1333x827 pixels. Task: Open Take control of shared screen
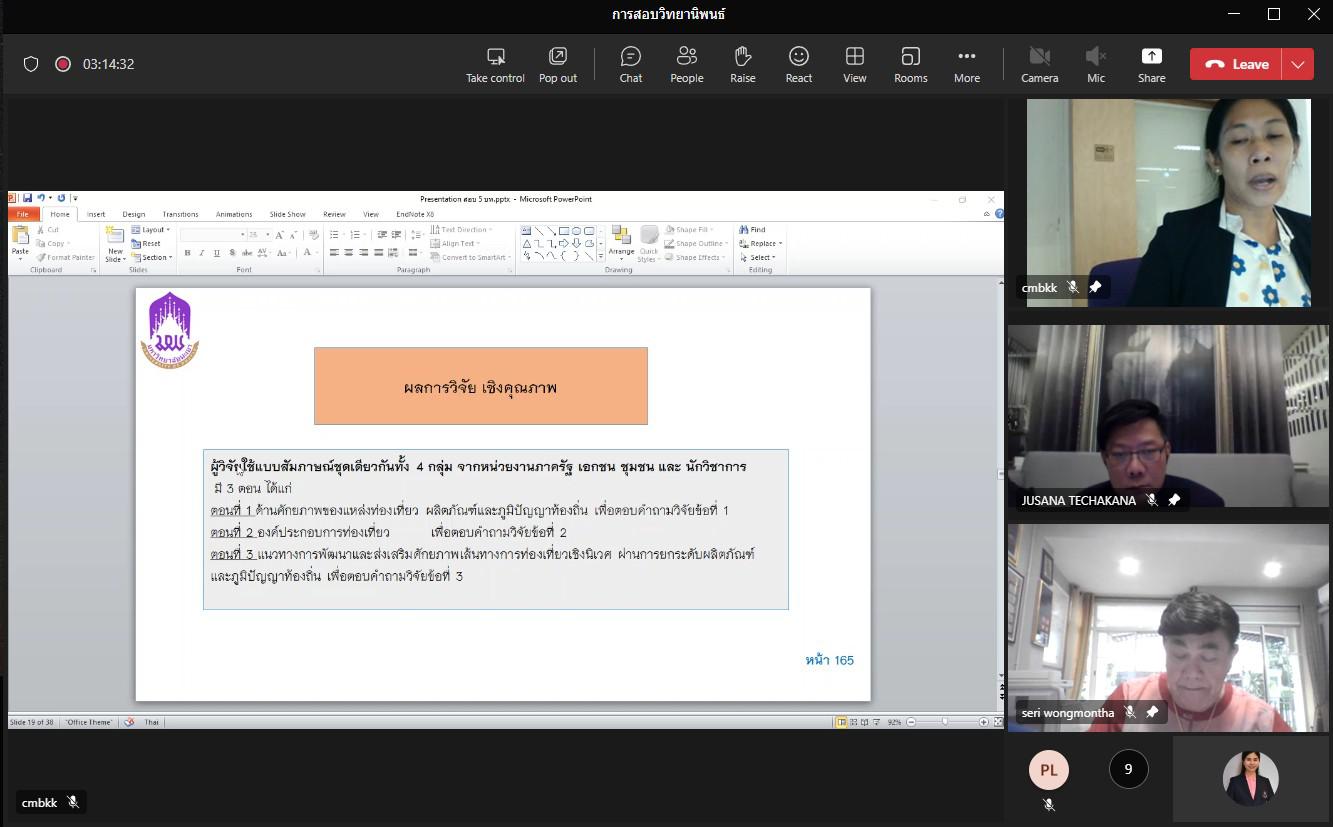pyautogui.click(x=495, y=64)
